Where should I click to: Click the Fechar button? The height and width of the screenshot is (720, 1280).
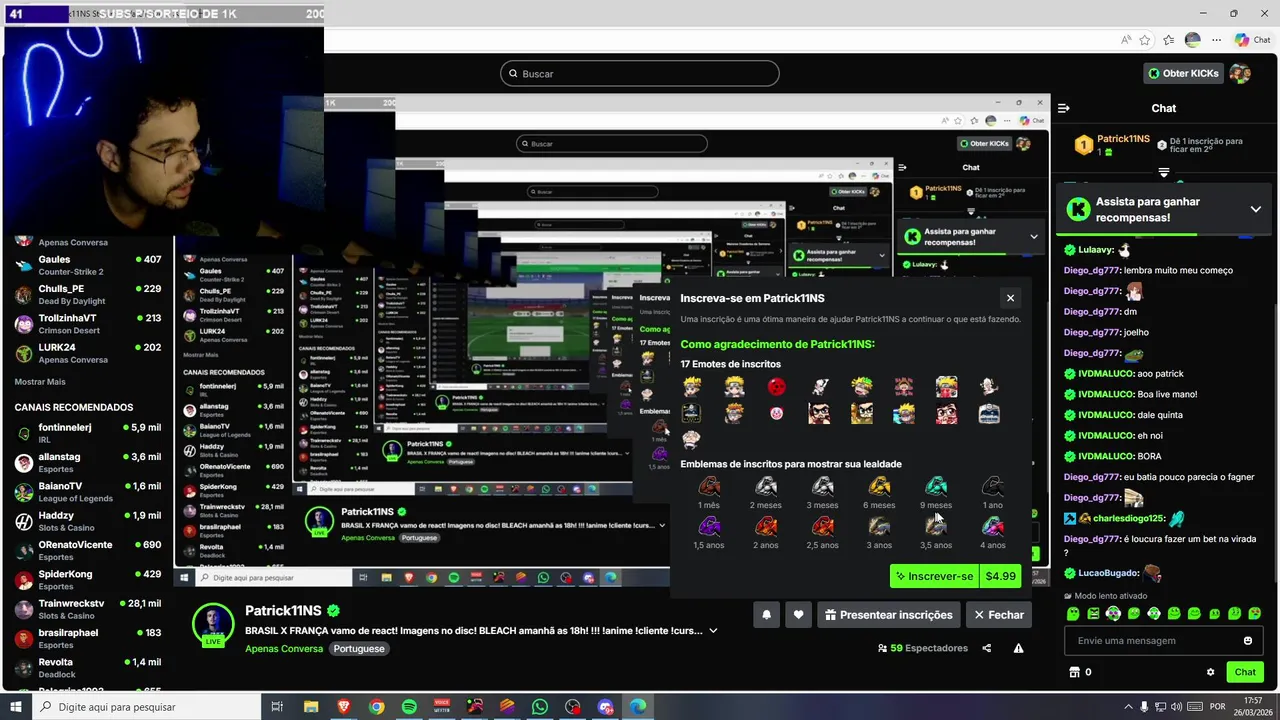[x=999, y=615]
